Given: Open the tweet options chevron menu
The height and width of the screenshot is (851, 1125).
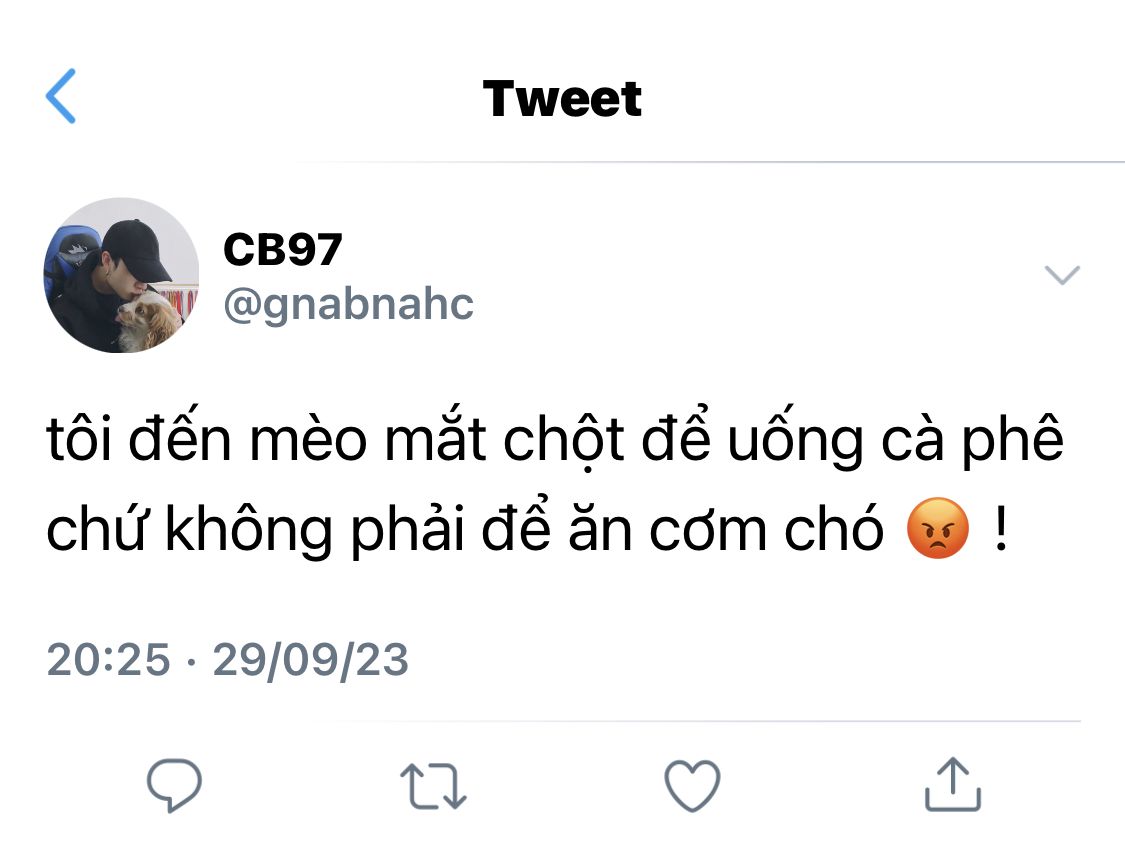Looking at the screenshot, I should 1062,275.
